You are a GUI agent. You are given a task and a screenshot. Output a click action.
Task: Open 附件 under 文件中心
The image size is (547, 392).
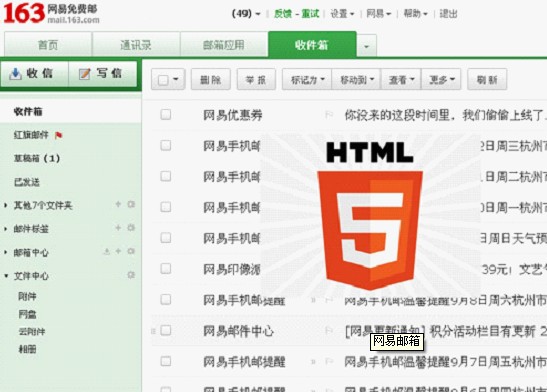(x=27, y=296)
